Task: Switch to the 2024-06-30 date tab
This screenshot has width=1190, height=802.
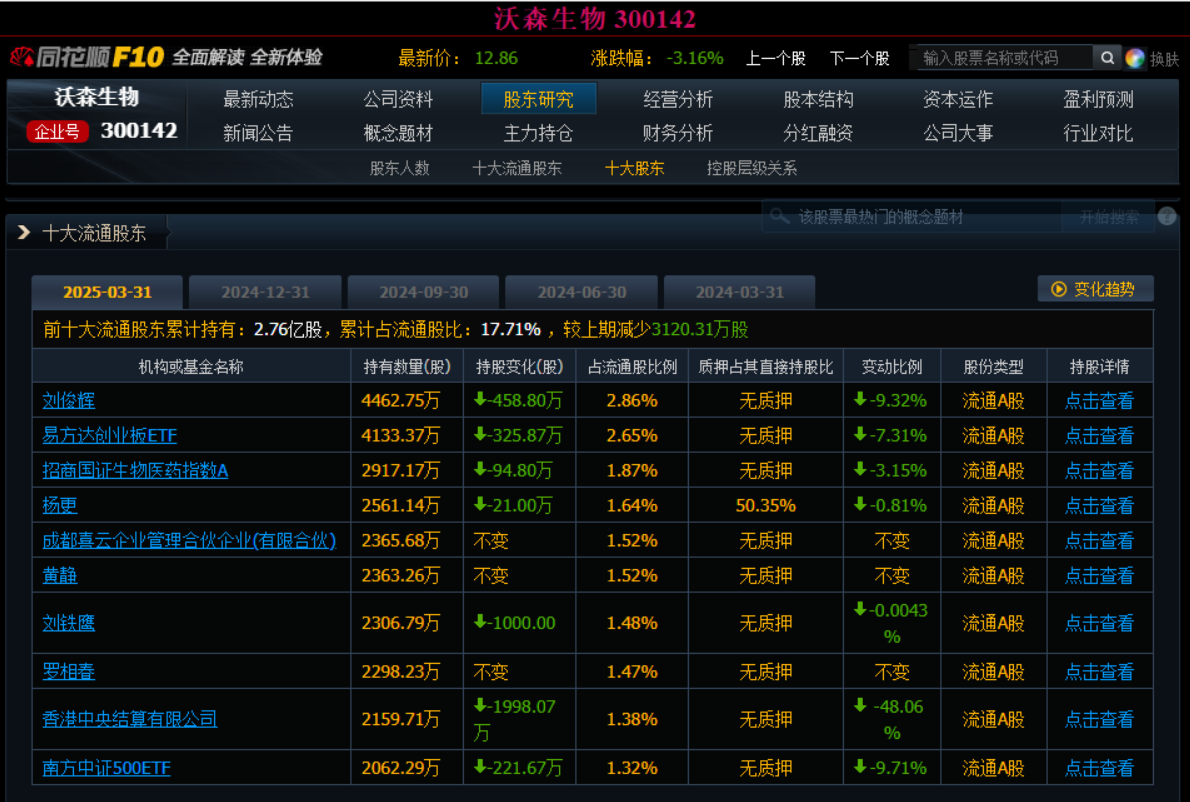Action: point(581,292)
